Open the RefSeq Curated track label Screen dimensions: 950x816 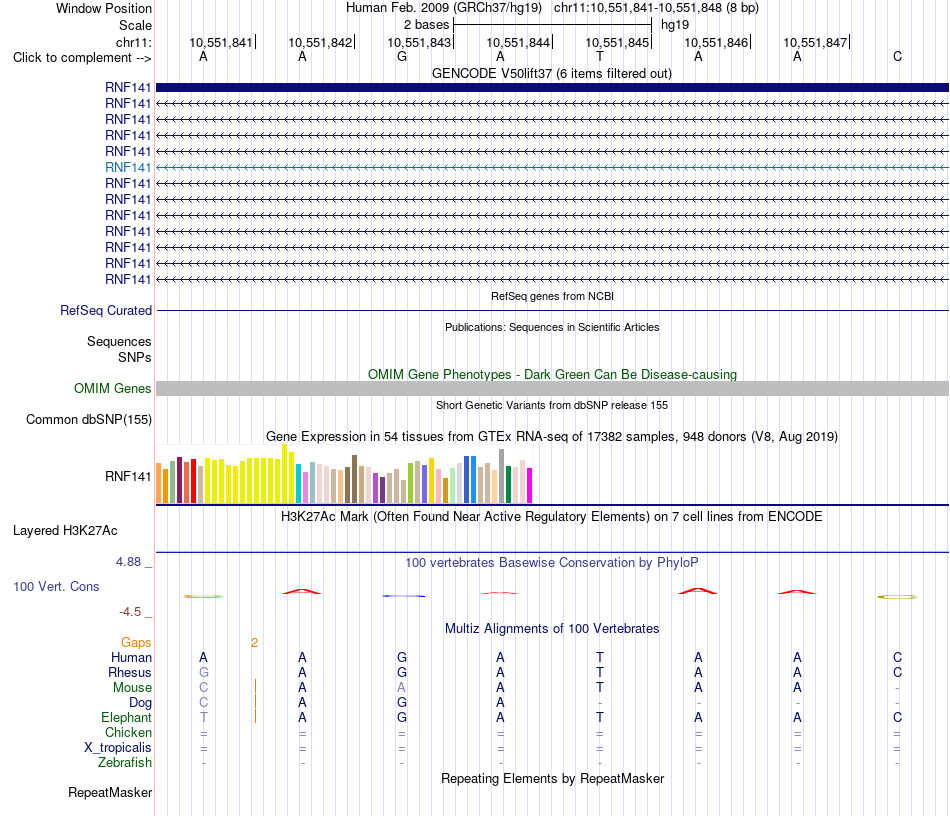point(106,310)
